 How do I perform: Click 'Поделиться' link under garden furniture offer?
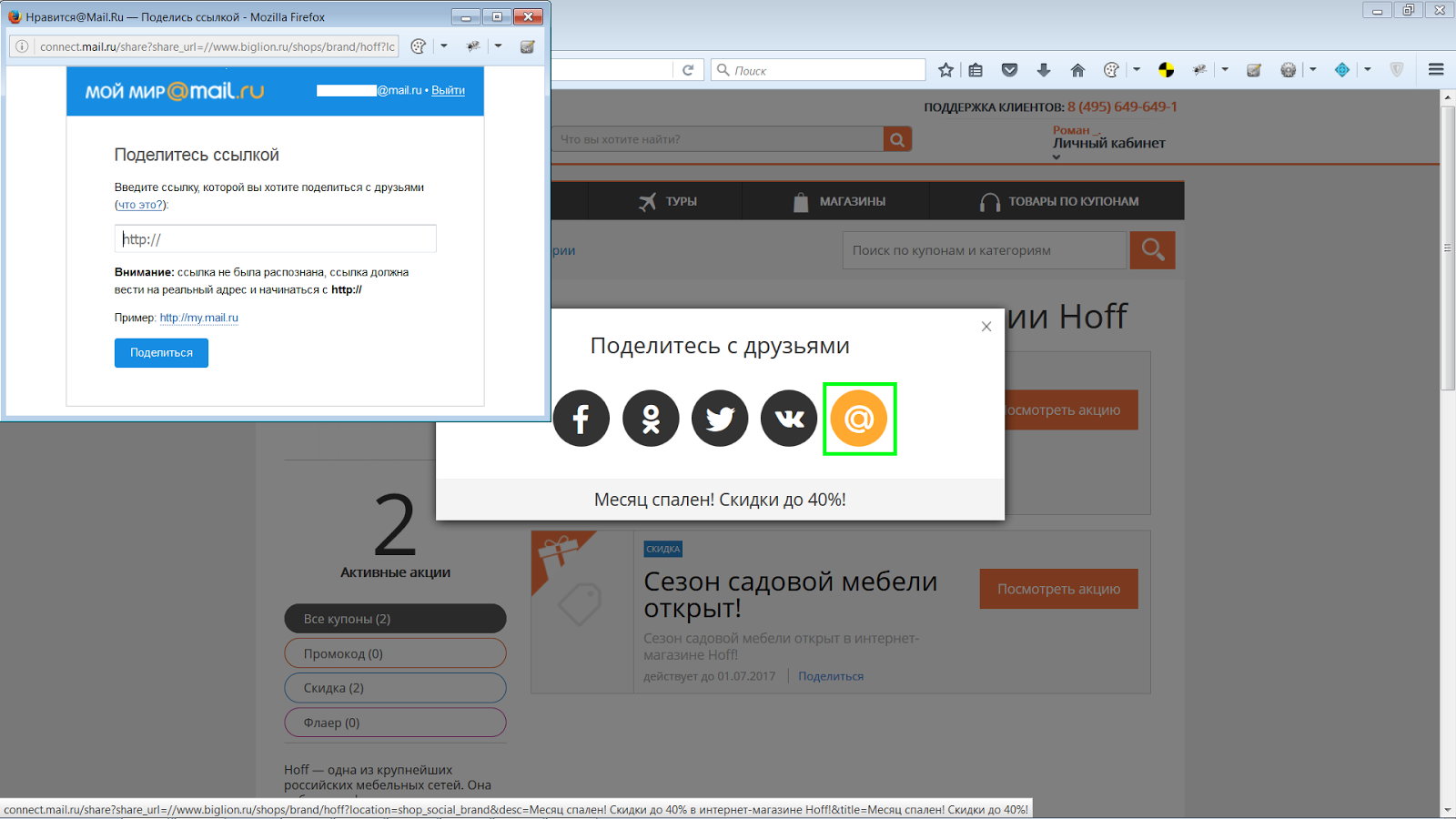point(831,676)
